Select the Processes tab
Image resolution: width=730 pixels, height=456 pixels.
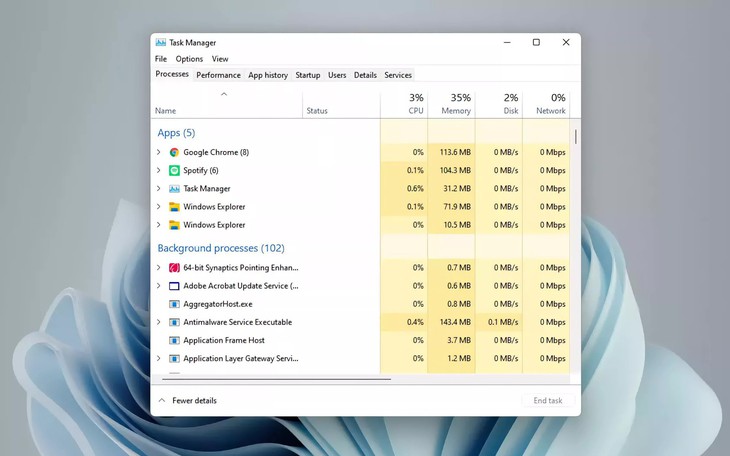(172, 74)
